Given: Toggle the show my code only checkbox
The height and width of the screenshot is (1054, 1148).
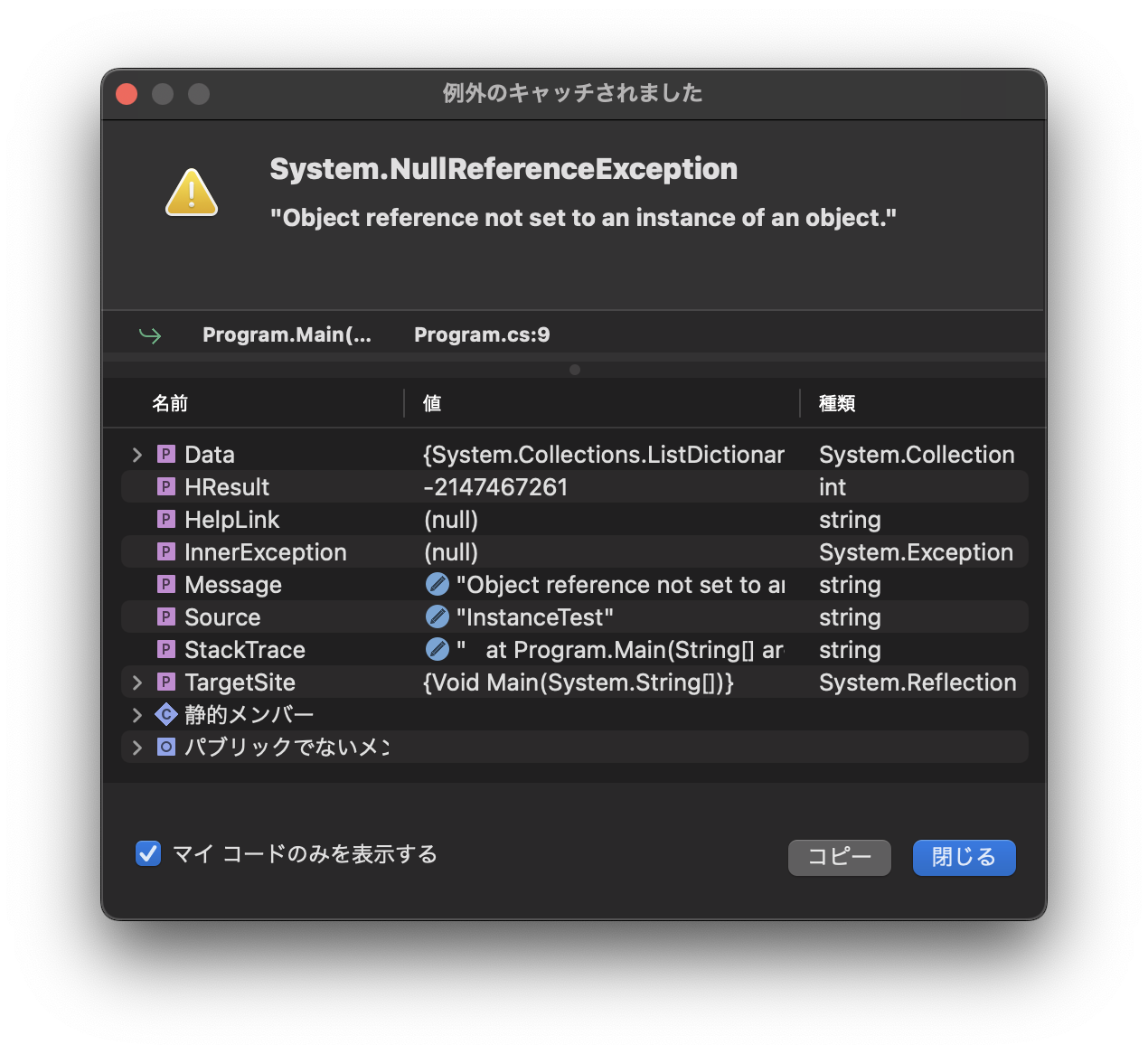Looking at the screenshot, I should (147, 853).
